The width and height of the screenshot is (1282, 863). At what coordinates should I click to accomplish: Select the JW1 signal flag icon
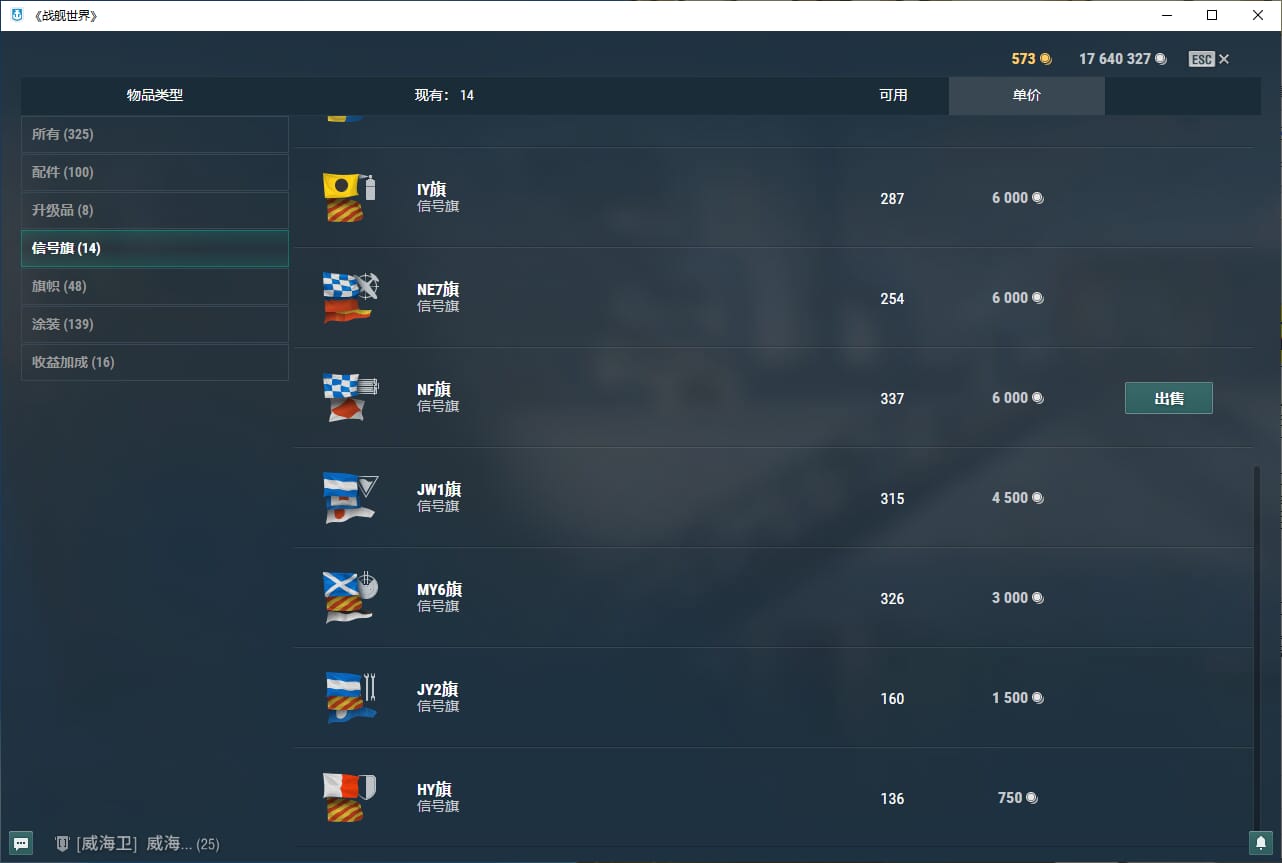click(349, 497)
